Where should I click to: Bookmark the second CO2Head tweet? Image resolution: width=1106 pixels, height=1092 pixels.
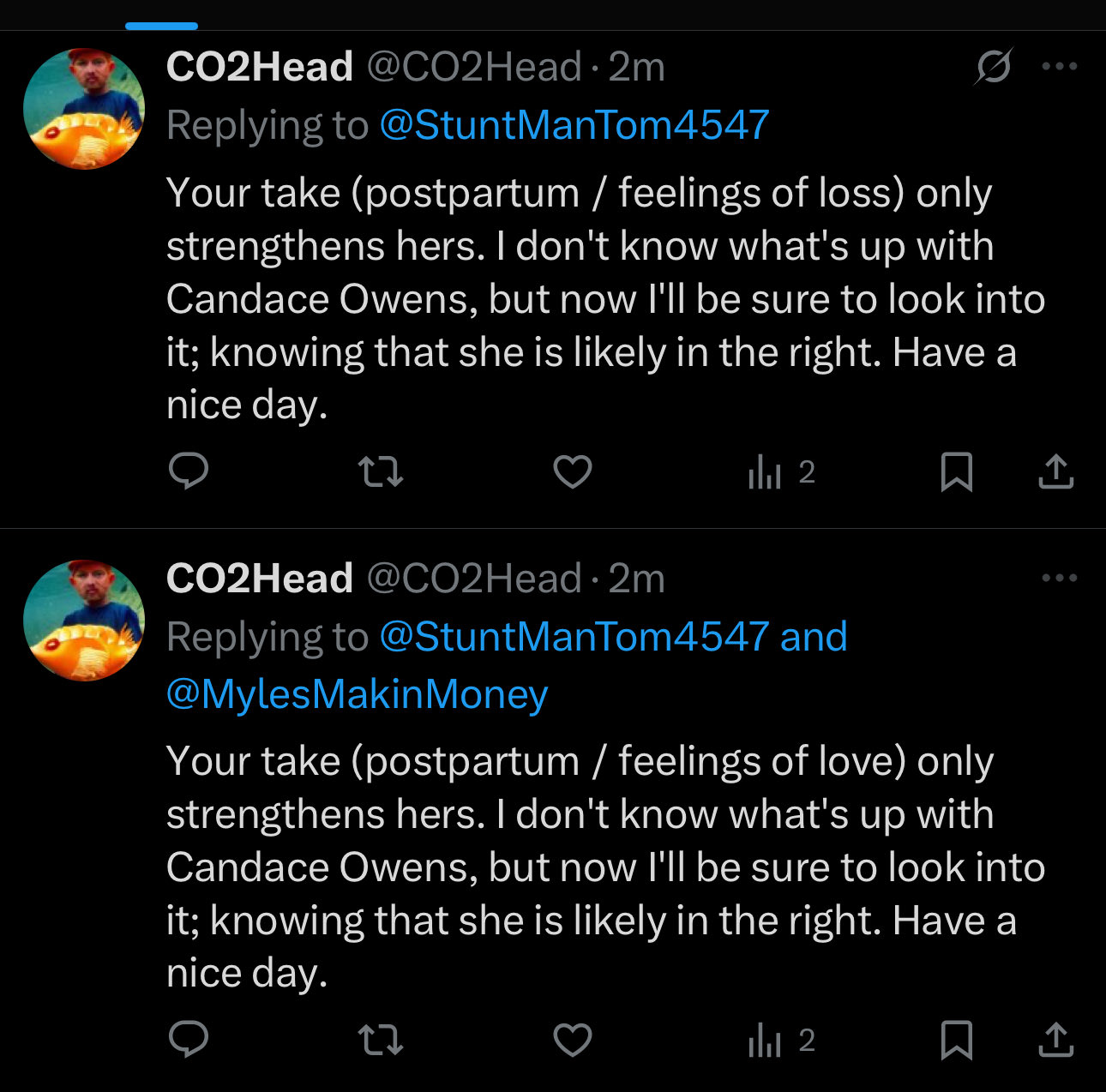[956, 1040]
